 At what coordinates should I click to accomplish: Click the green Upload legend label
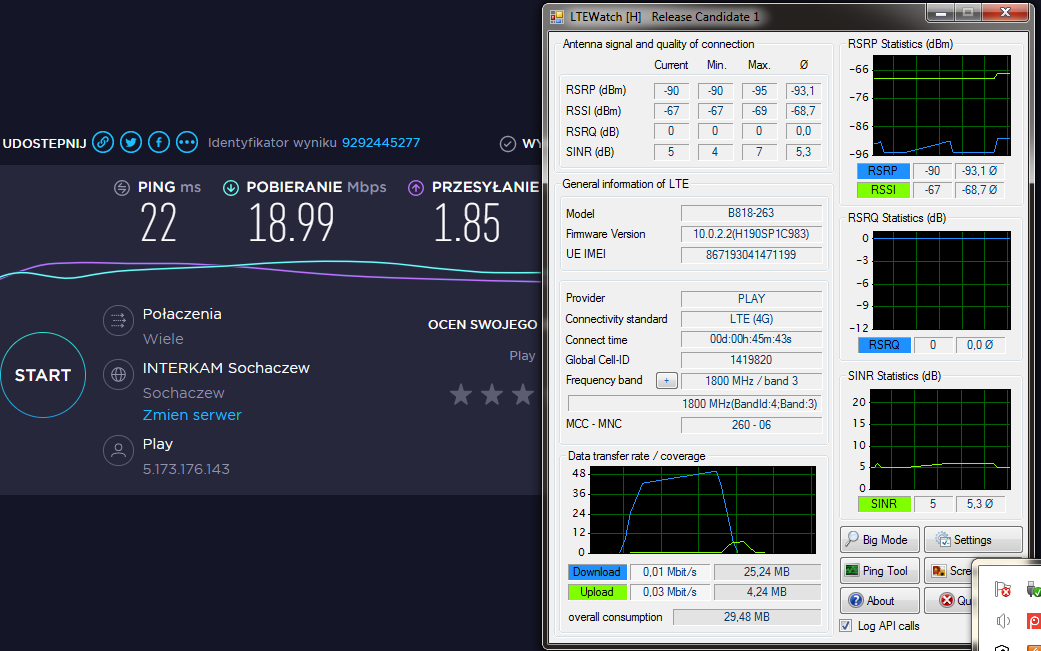point(596,592)
